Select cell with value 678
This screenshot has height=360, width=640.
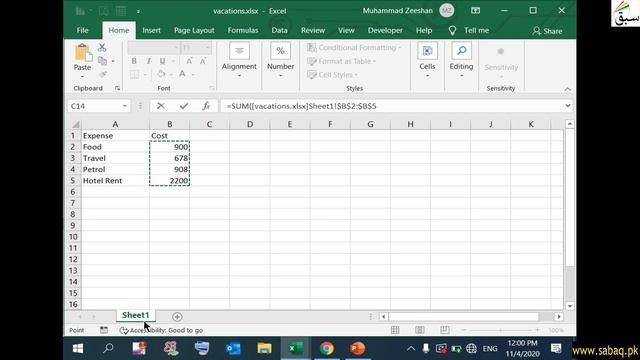[169, 158]
